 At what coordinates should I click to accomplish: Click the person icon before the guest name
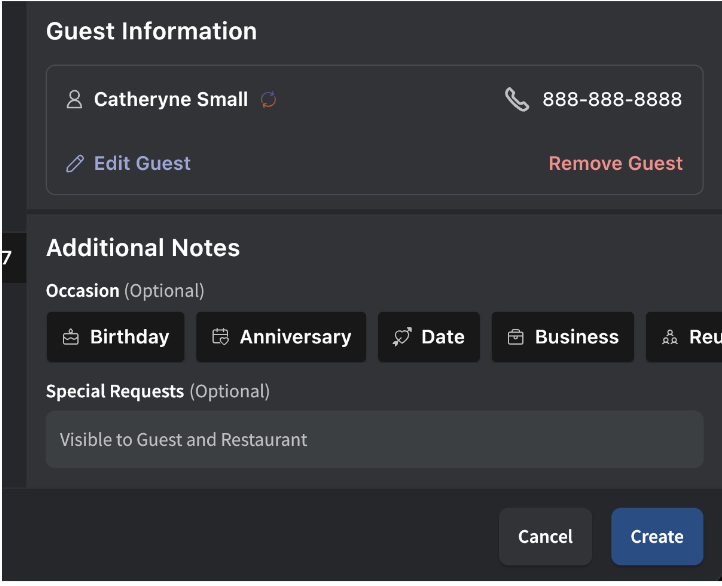click(x=74, y=100)
